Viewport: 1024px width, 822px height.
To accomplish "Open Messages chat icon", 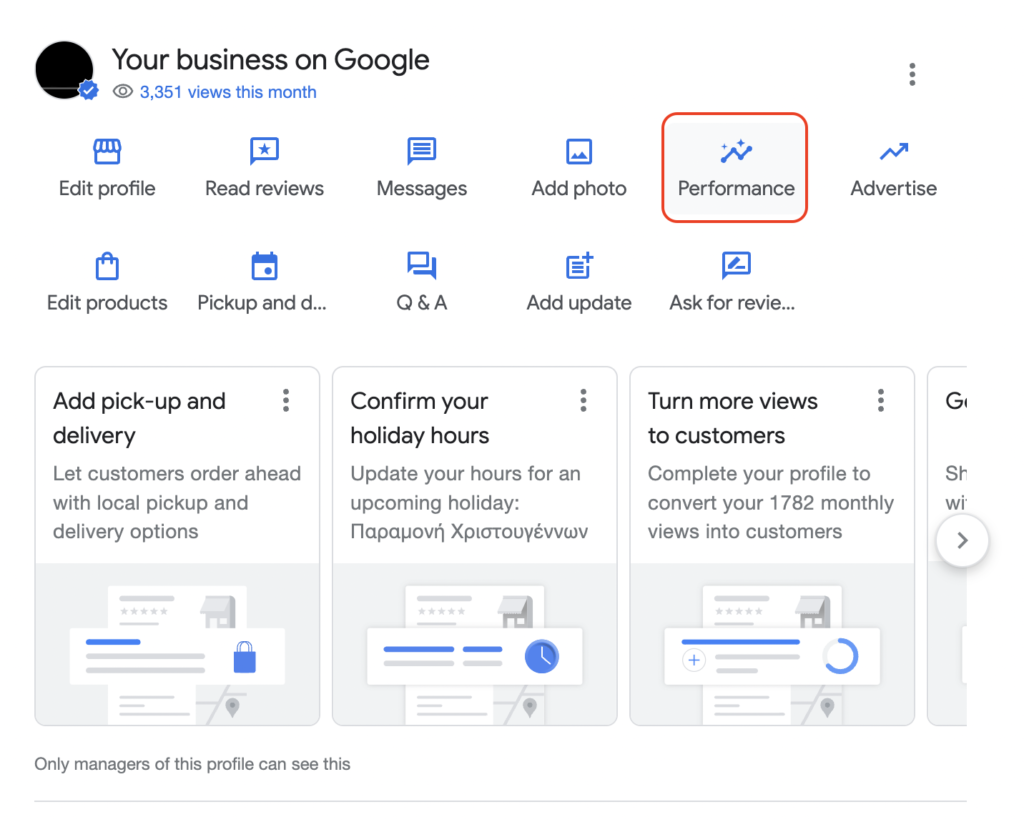I will [421, 152].
